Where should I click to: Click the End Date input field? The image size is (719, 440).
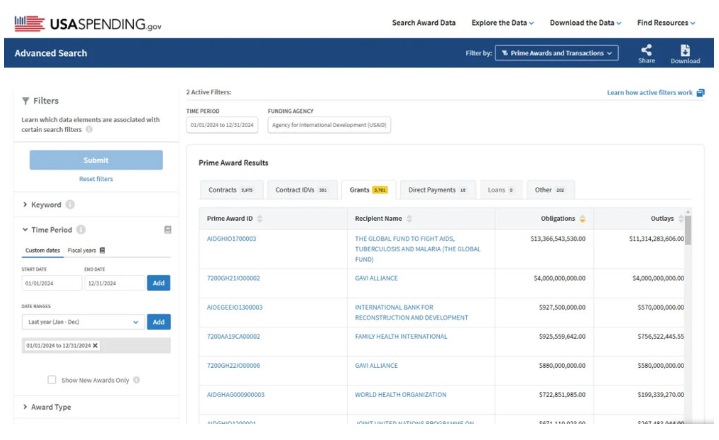115,283
